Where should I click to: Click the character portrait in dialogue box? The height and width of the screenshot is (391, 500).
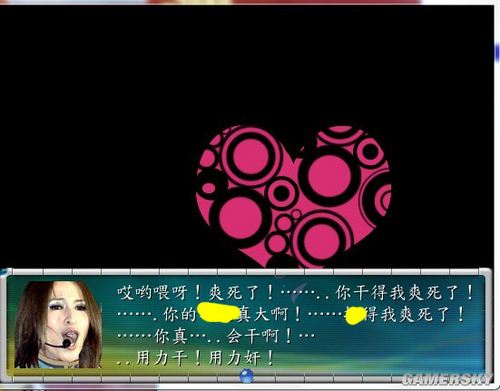pos(57,325)
